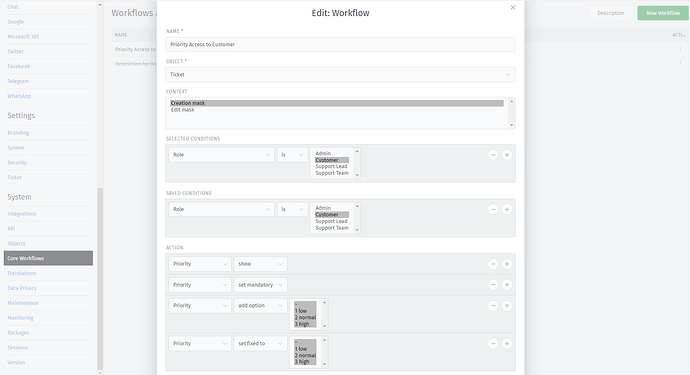Add a new row under Selected Conditions

click(x=507, y=155)
